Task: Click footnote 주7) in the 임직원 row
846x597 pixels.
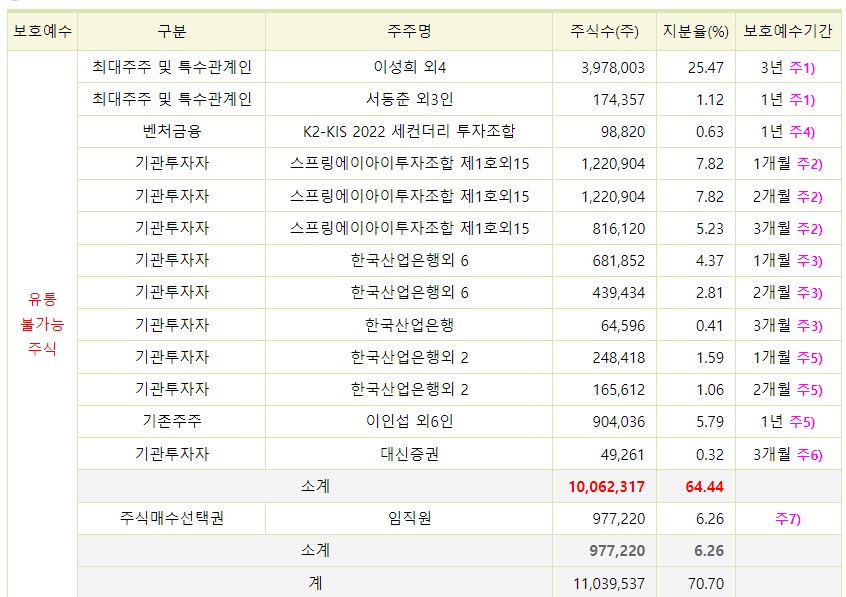Action: 789,519
